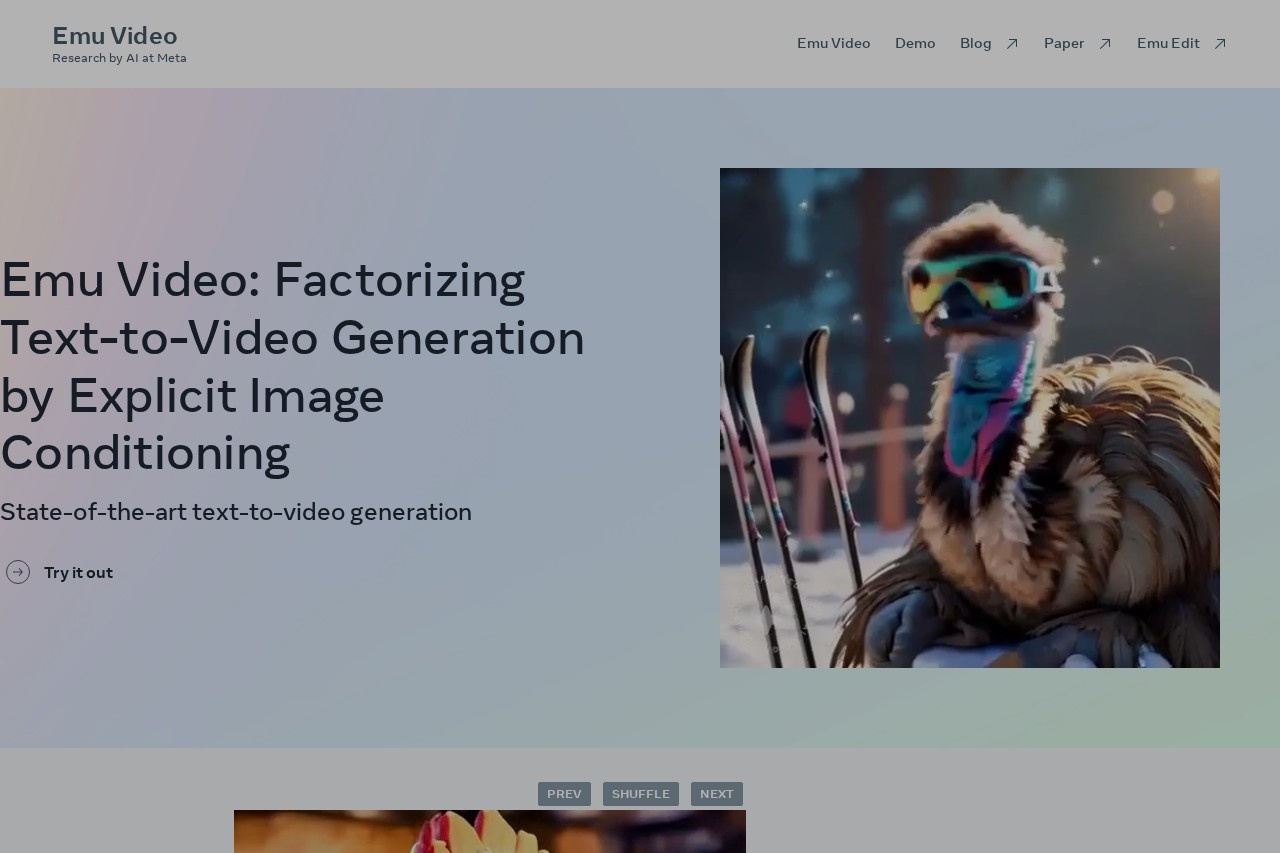Image resolution: width=1280 pixels, height=853 pixels.
Task: Click the circled arrow icon before Try it out
Action: [18, 572]
